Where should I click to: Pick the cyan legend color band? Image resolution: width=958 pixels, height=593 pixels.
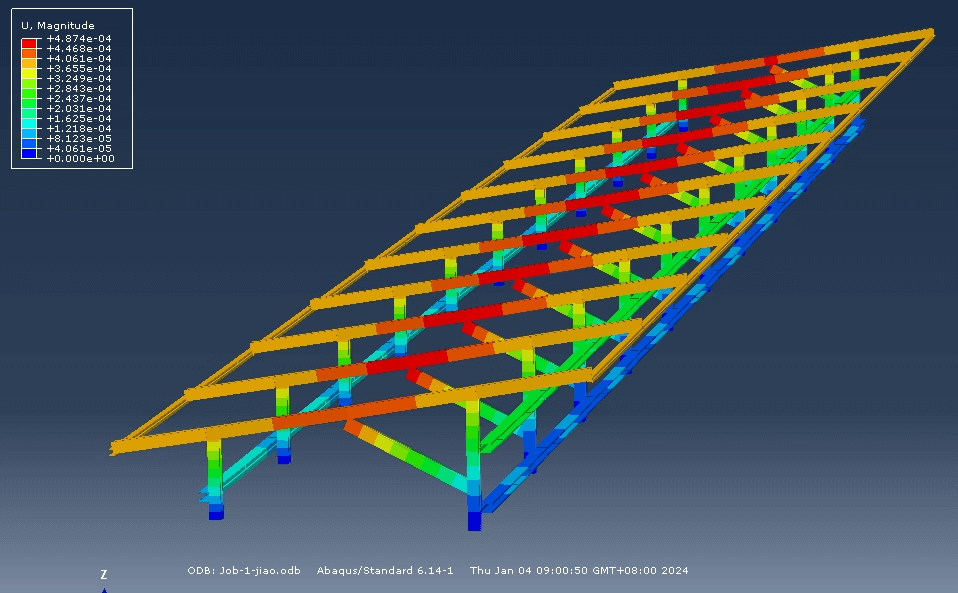click(30, 123)
